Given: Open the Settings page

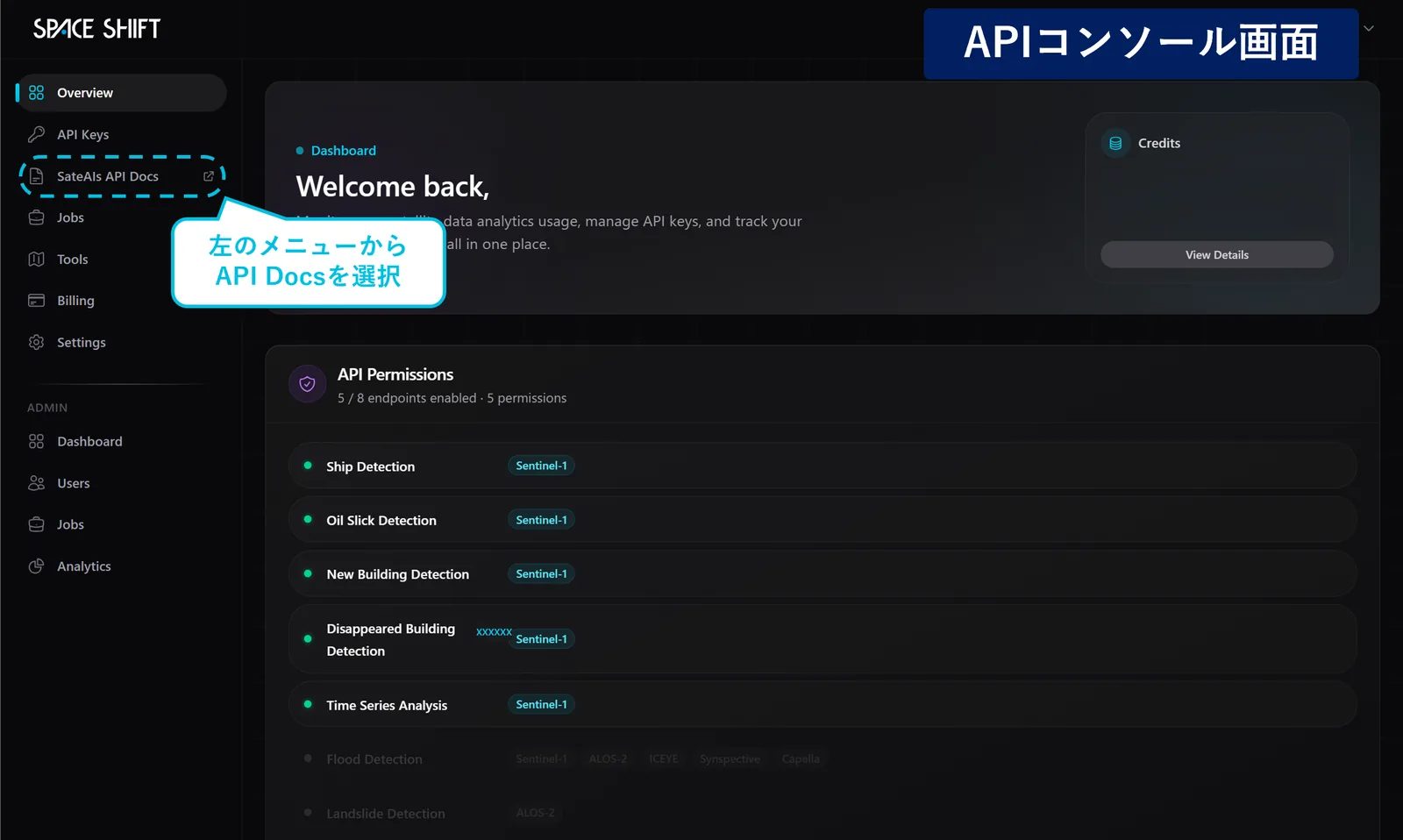Looking at the screenshot, I should pyautogui.click(x=122, y=342).
